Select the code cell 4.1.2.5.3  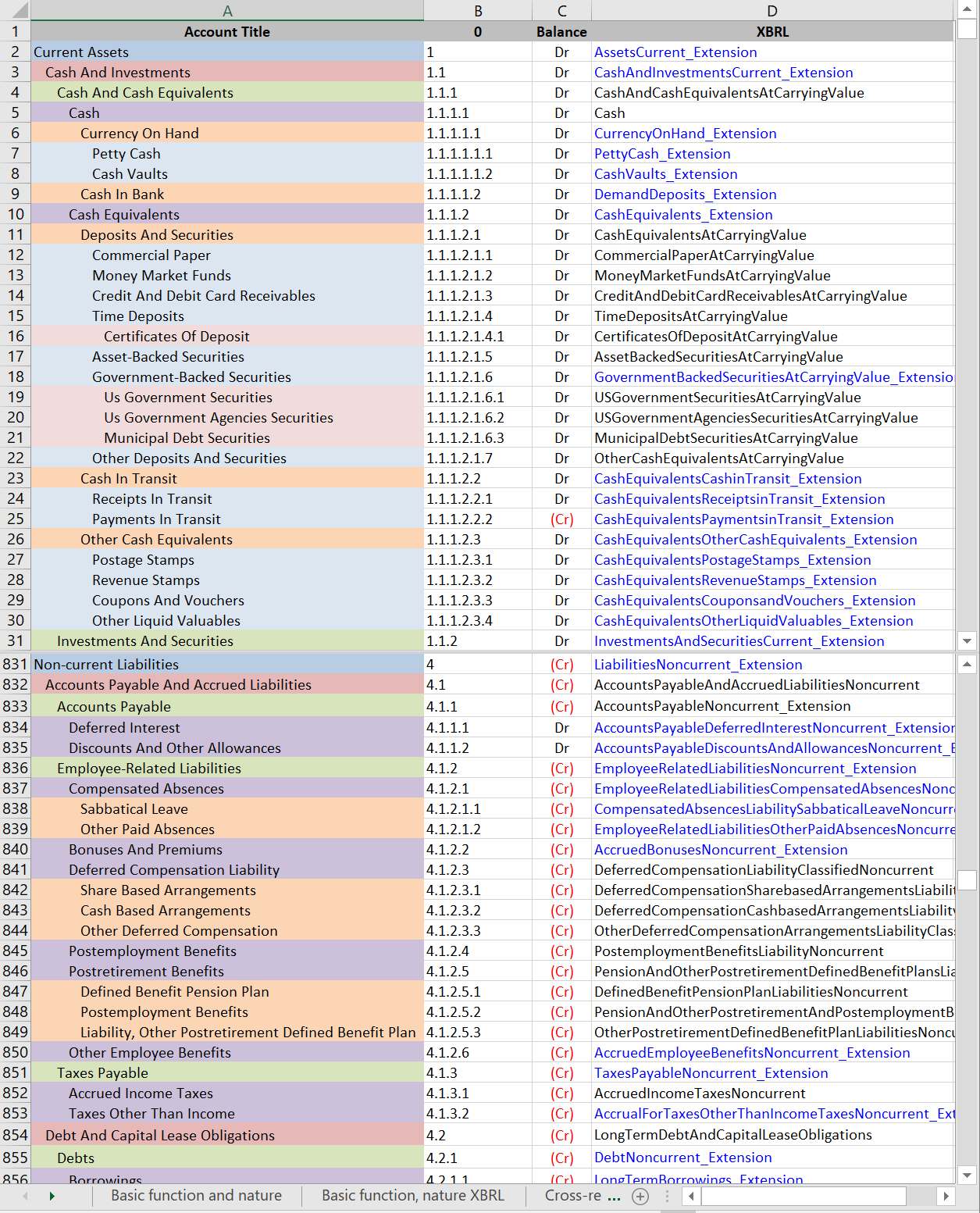coord(478,1032)
